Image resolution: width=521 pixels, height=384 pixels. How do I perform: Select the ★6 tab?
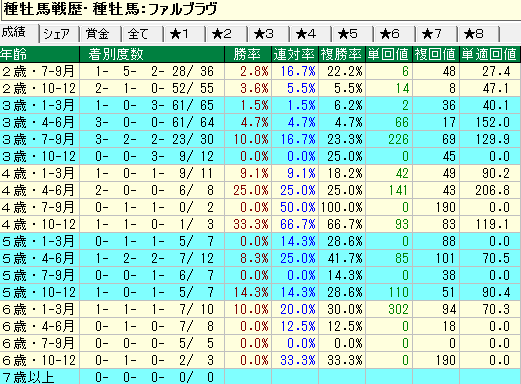(x=394, y=34)
